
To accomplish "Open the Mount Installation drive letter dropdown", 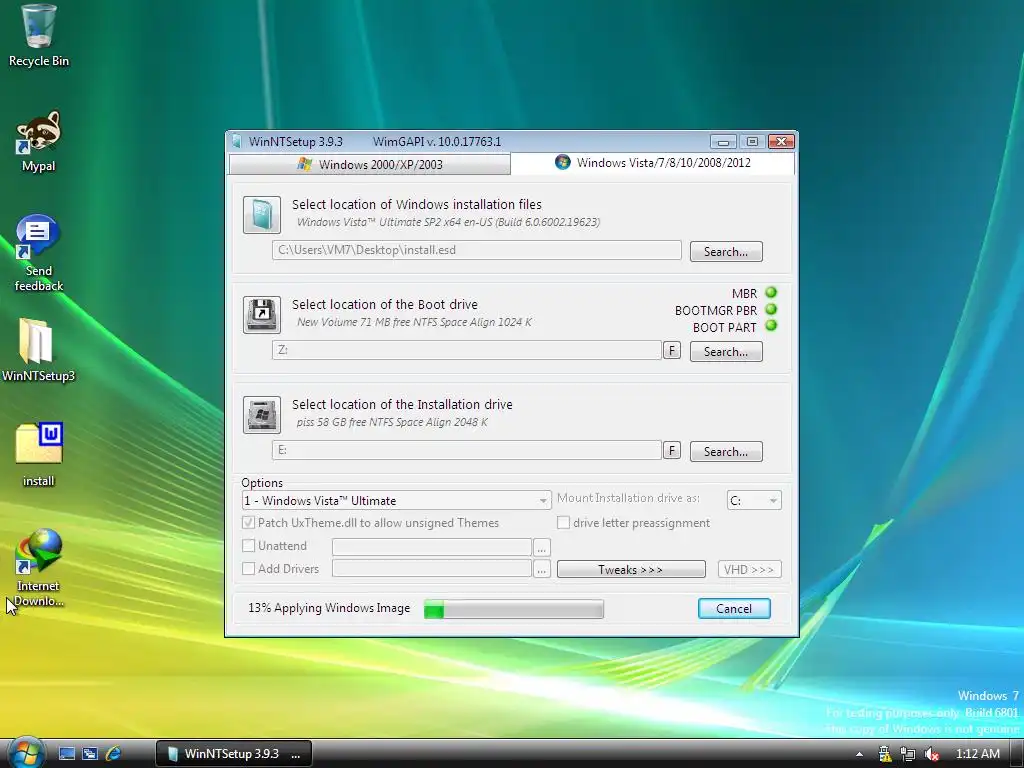I will click(754, 500).
